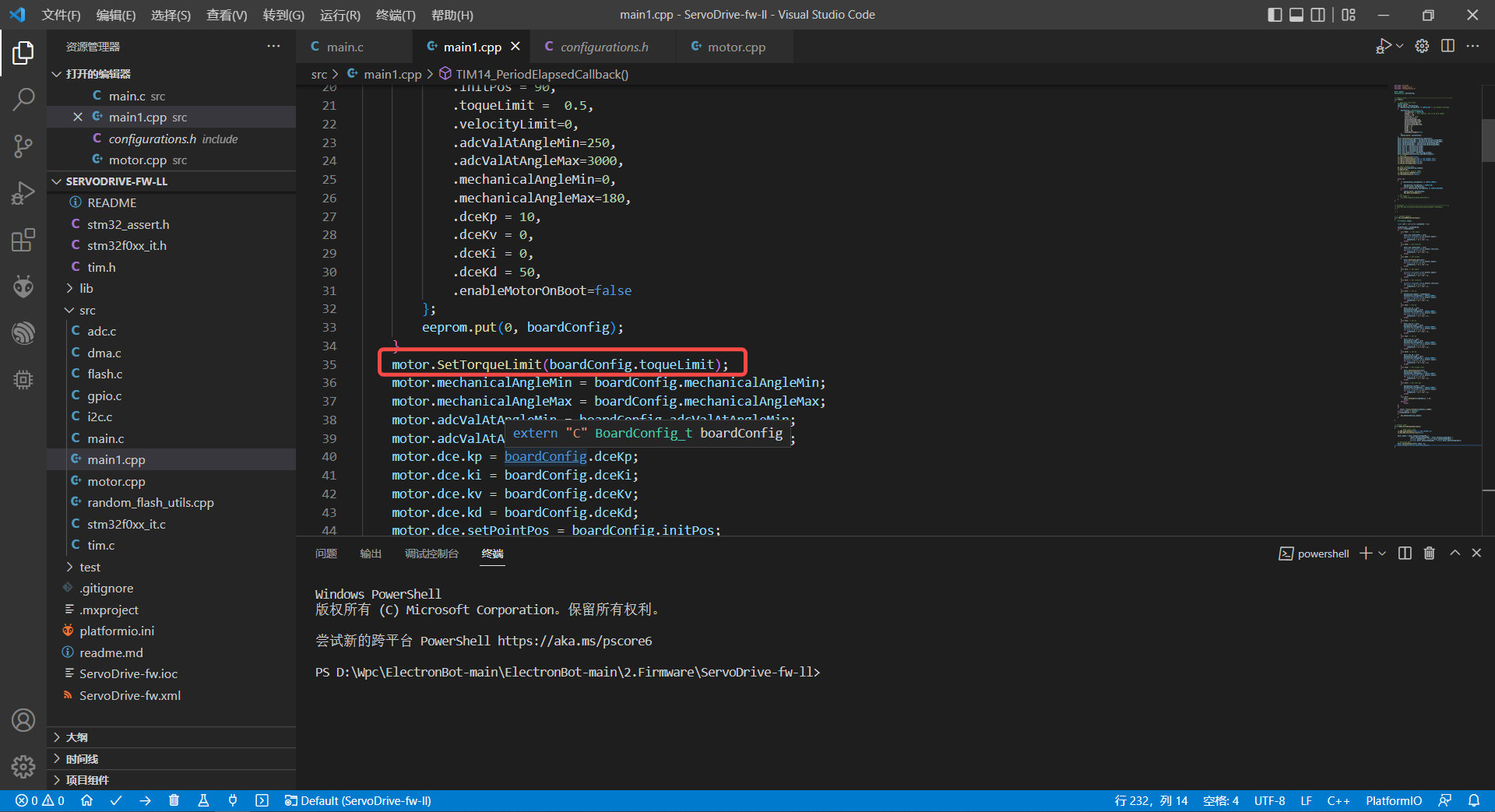Screen dimensions: 1495x812
Task: Click the UTF-8 encoding indicator
Action: click(x=1269, y=800)
